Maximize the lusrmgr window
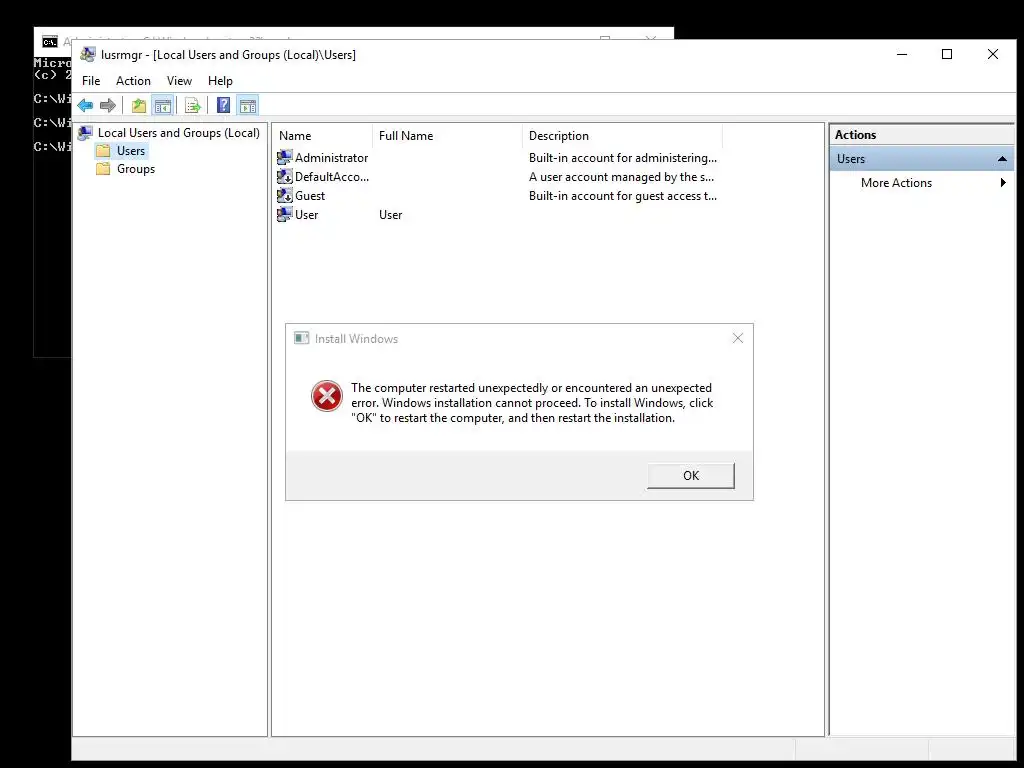This screenshot has width=1024, height=768. (x=946, y=54)
